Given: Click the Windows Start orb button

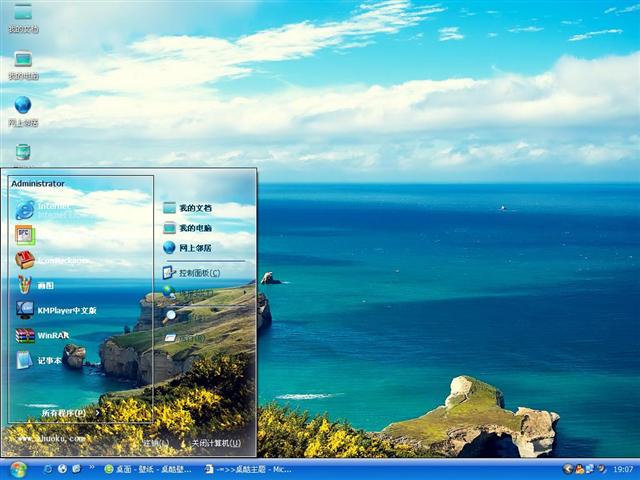Looking at the screenshot, I should pyautogui.click(x=18, y=470).
